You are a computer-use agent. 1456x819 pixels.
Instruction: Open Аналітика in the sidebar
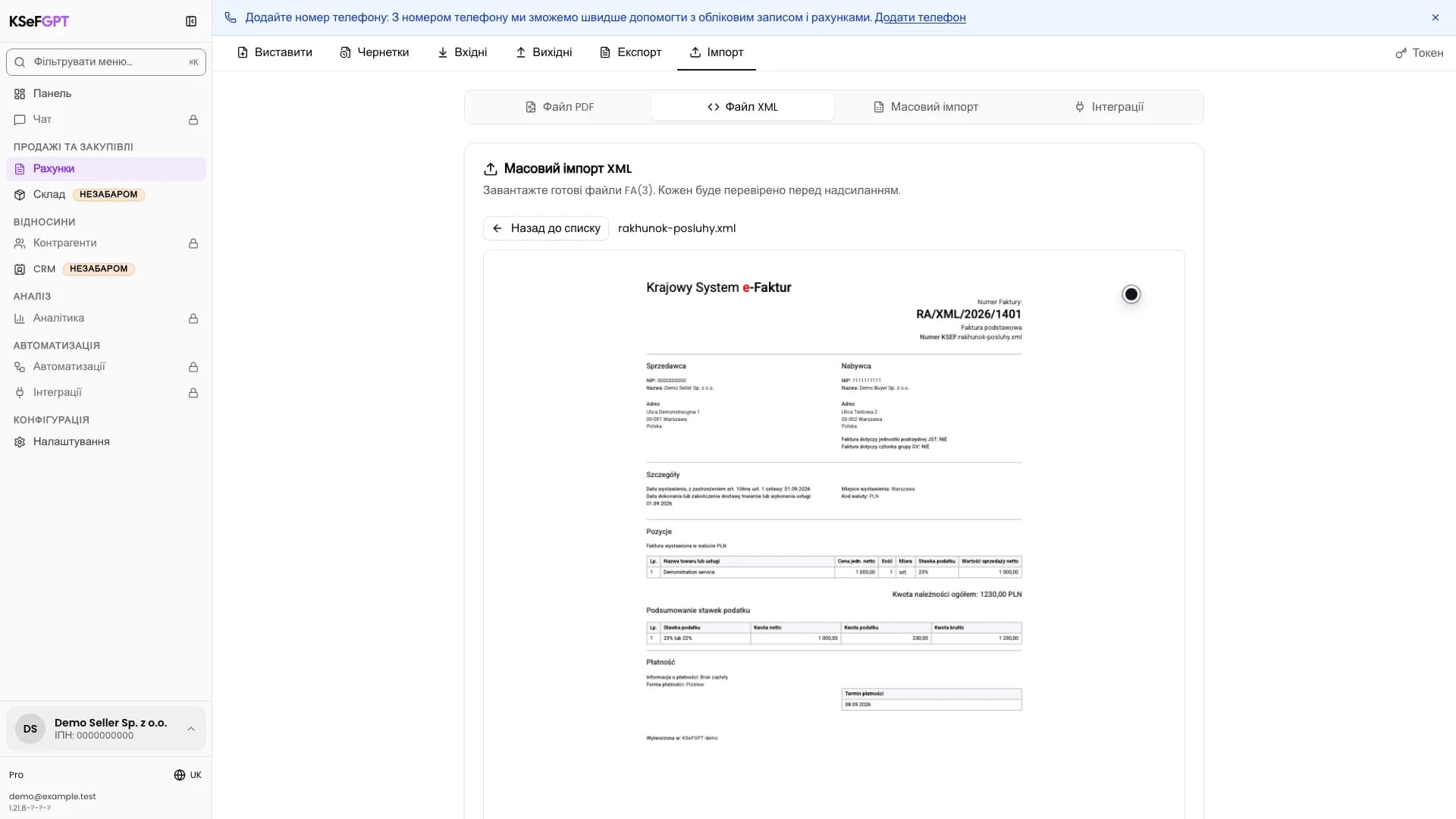[106, 318]
